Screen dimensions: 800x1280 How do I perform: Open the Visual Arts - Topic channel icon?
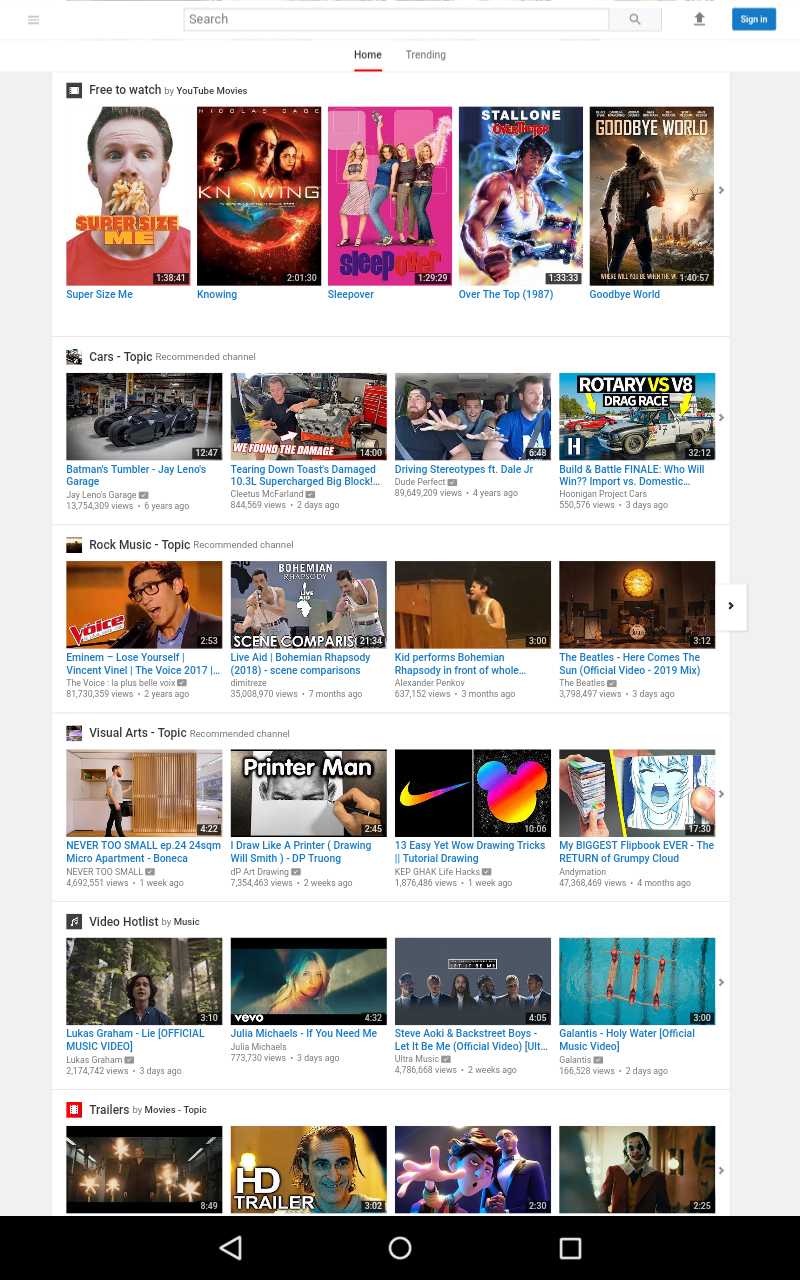pos(73,733)
